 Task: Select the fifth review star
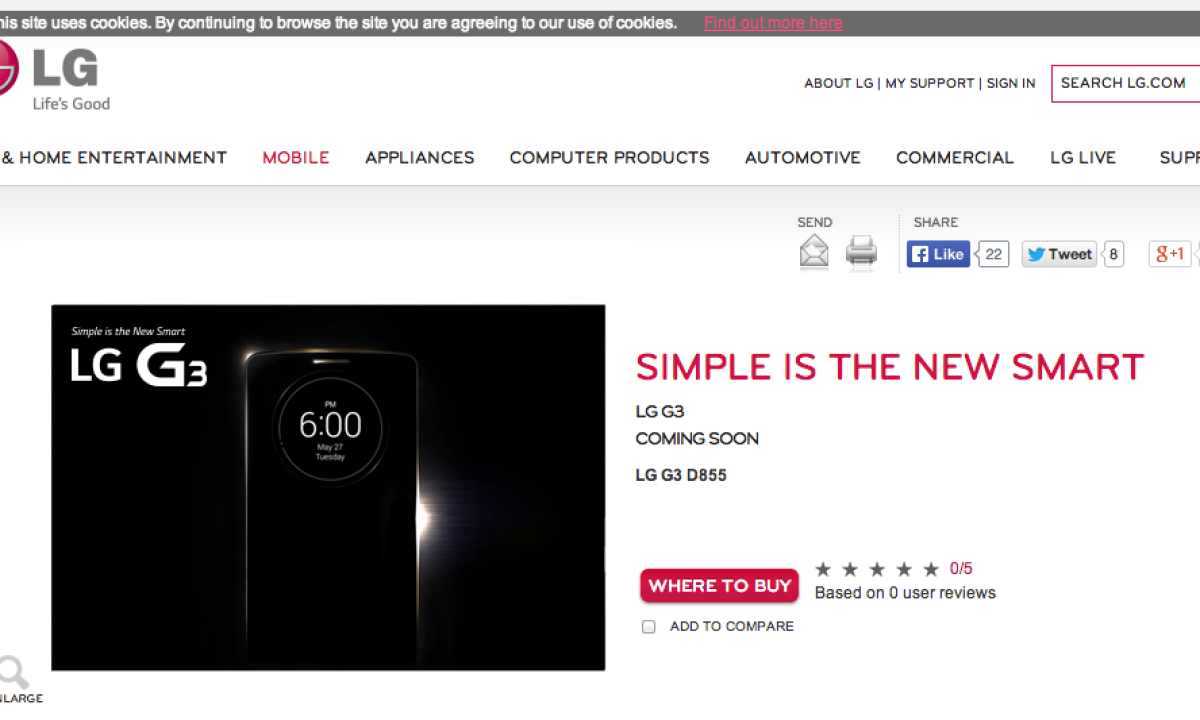click(x=931, y=569)
